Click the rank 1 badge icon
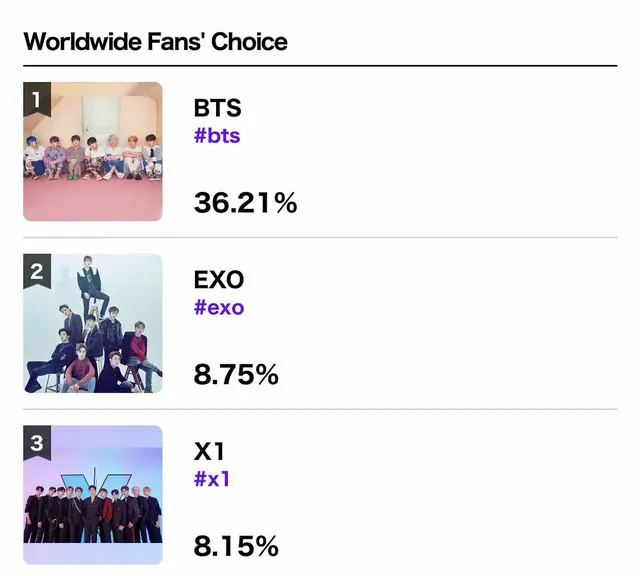The image size is (640, 576). (x=37, y=99)
